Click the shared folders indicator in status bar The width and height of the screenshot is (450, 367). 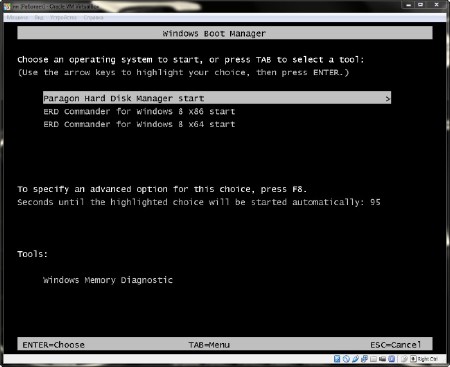pyautogui.click(x=373, y=359)
